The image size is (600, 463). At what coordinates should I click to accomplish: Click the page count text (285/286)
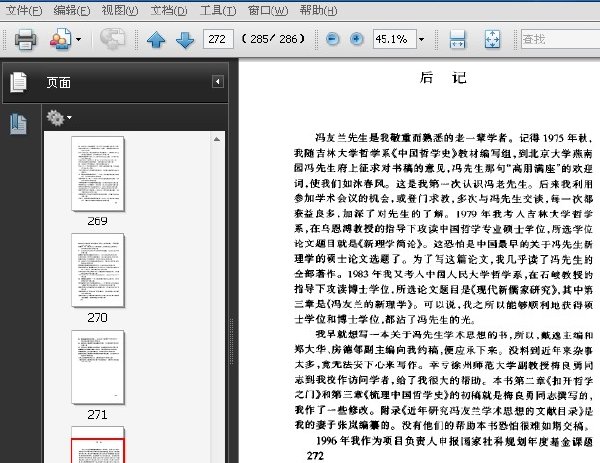[x=274, y=39]
